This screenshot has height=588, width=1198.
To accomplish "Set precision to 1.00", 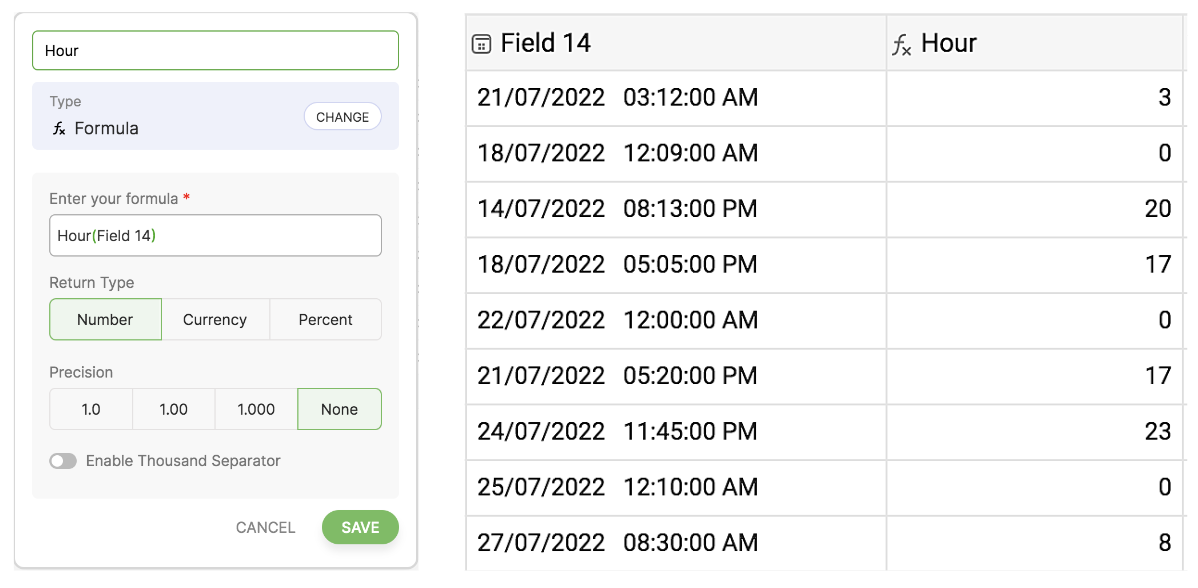I will [174, 409].
